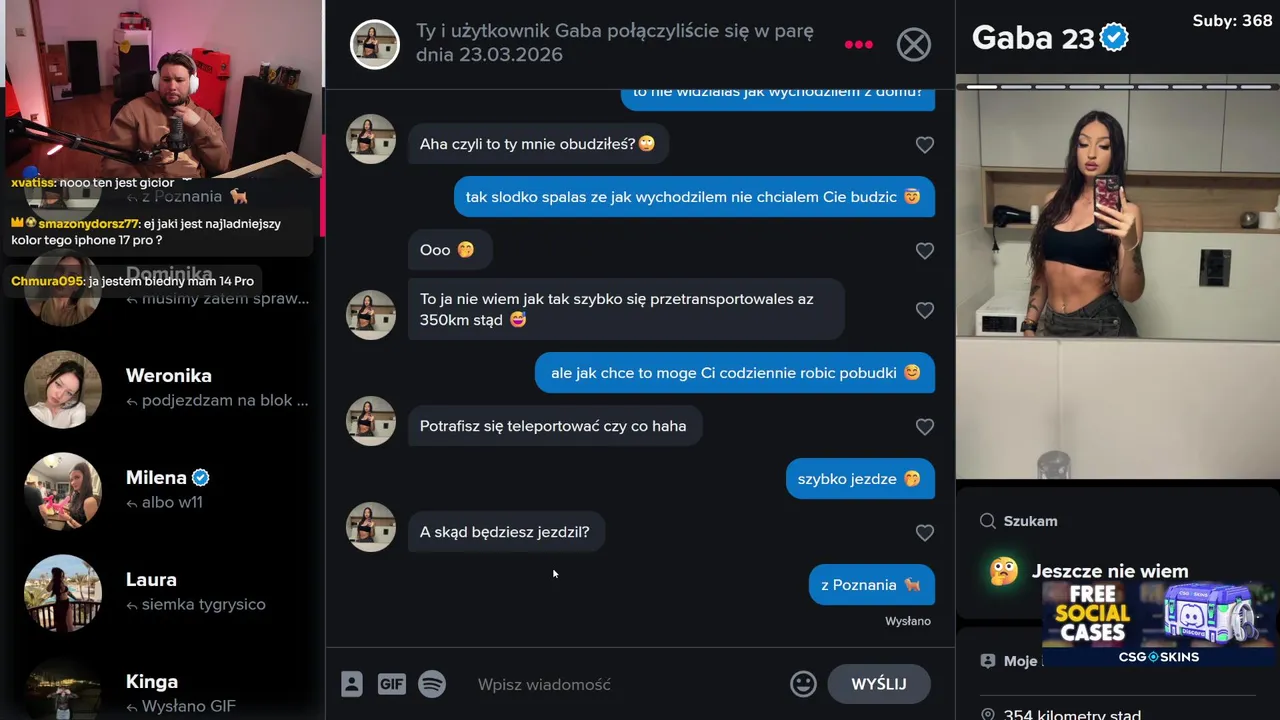The height and width of the screenshot is (720, 1280).
Task: Close the chat with the X icon
Action: 914,44
